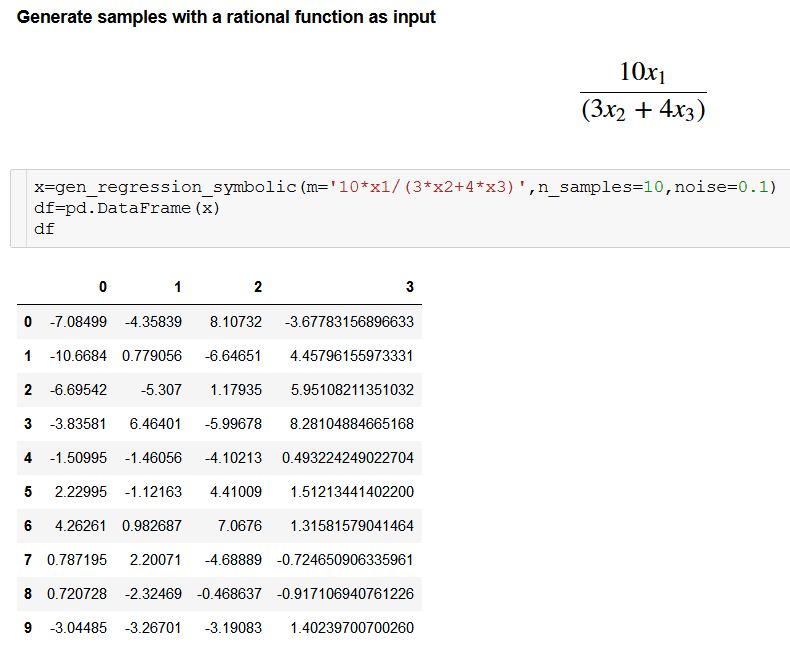The height and width of the screenshot is (652, 790).
Task: Click the cell with value 2.20071
Action: tap(156, 560)
